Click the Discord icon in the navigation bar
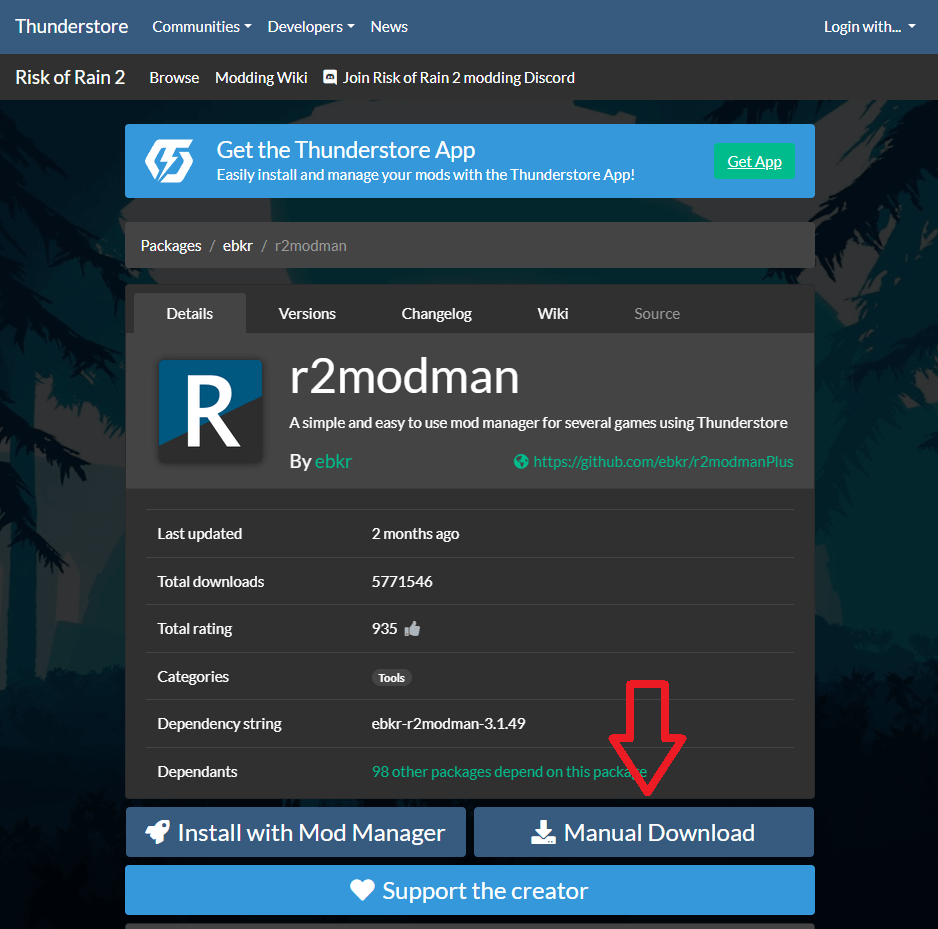 330,77
